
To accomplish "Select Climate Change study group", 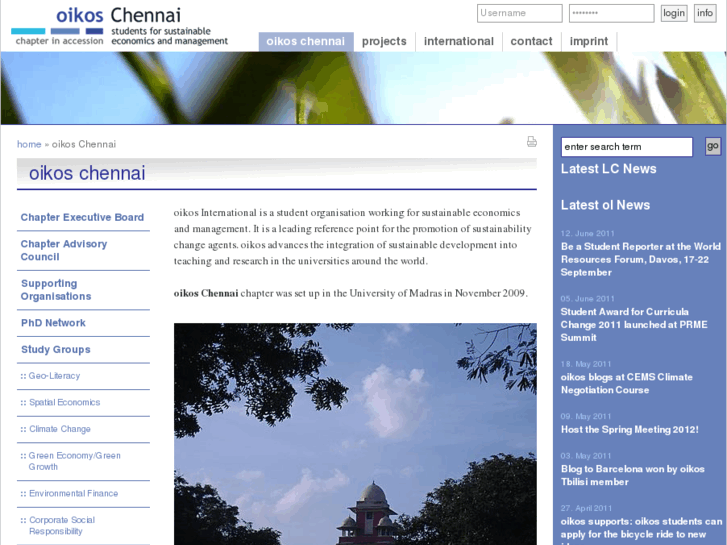I will coord(60,429).
